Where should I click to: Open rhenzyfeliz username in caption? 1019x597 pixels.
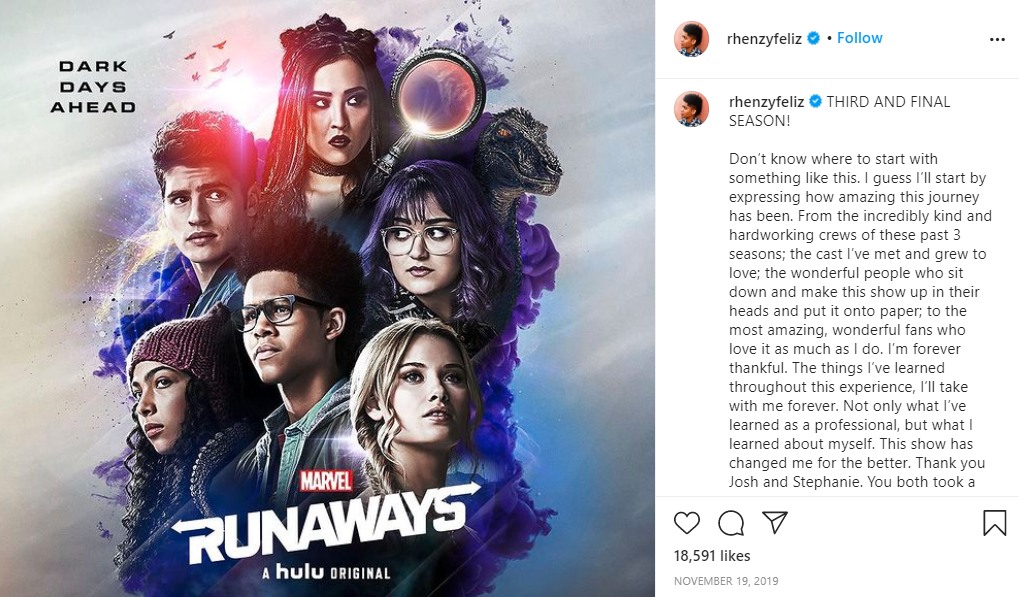click(766, 102)
